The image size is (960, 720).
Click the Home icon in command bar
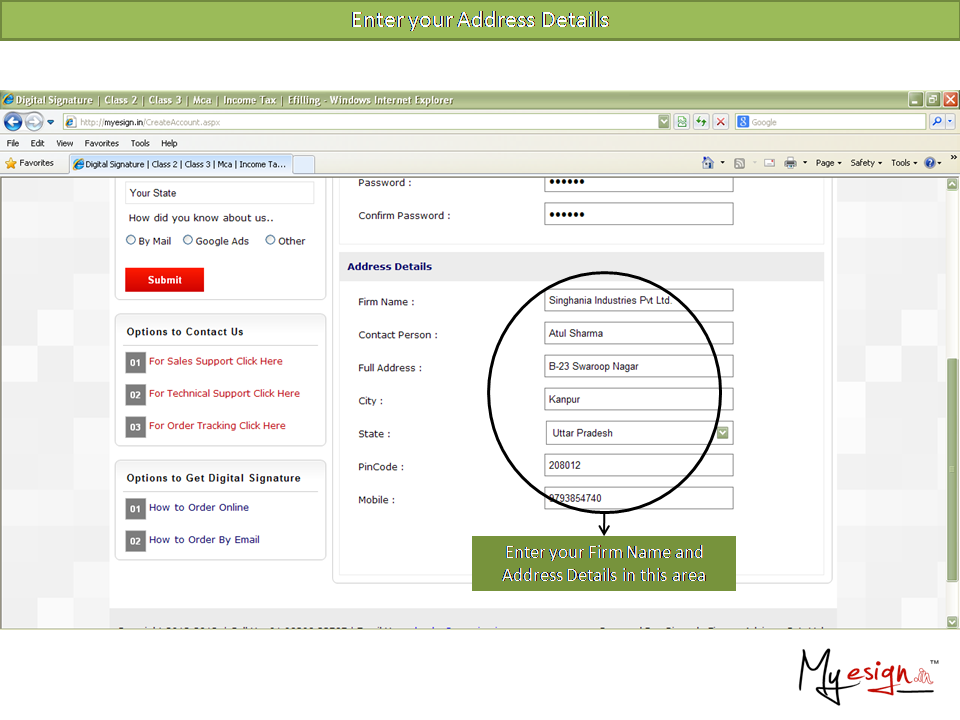[708, 163]
